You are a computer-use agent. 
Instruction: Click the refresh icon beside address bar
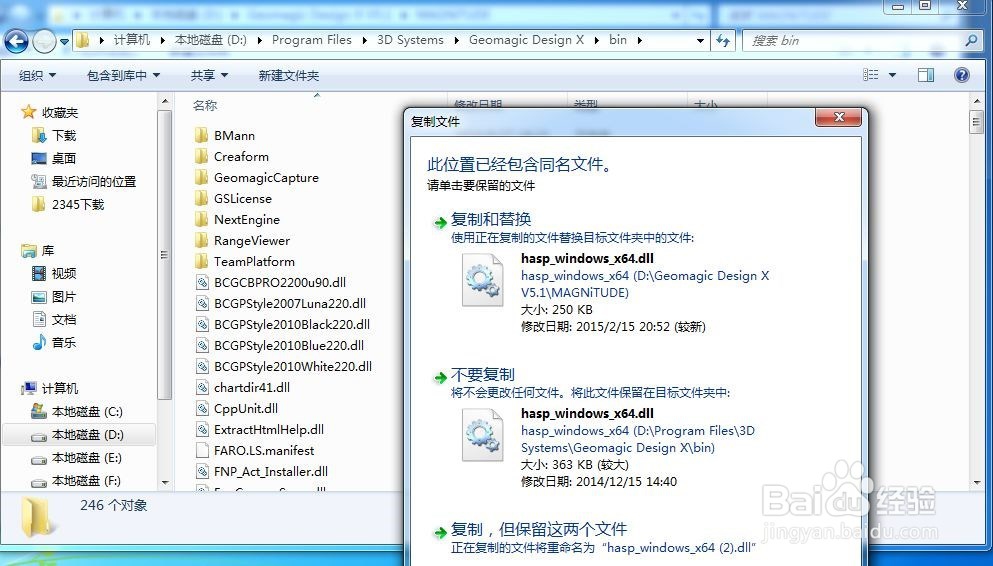pyautogui.click(x=723, y=41)
